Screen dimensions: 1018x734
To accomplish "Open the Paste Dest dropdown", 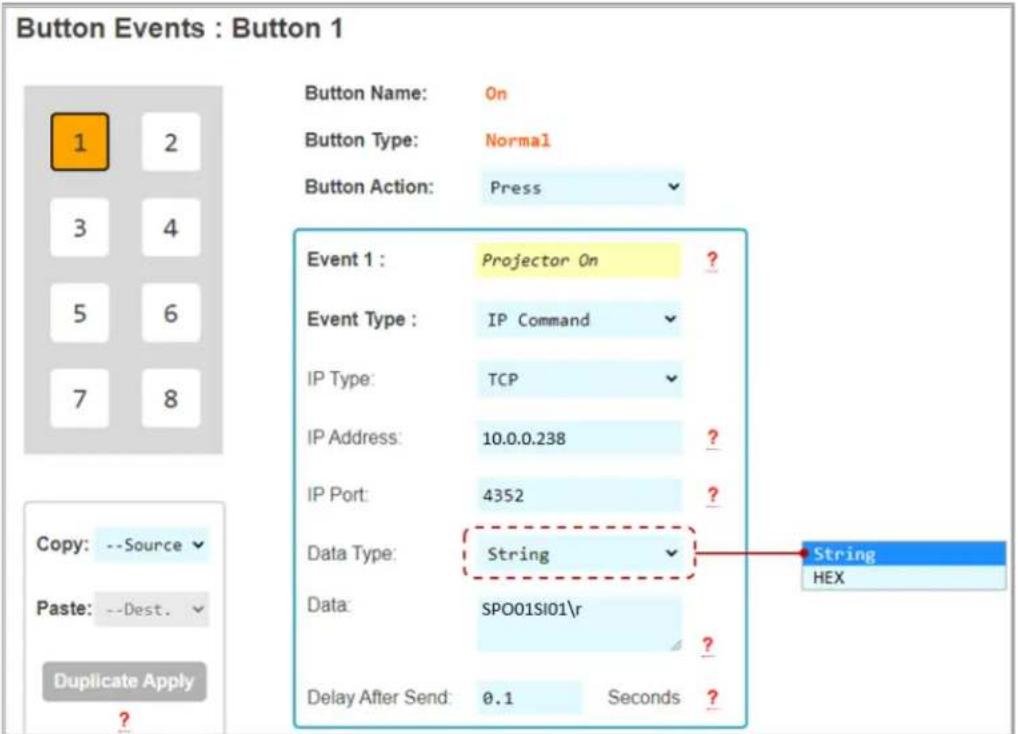I will (x=153, y=609).
